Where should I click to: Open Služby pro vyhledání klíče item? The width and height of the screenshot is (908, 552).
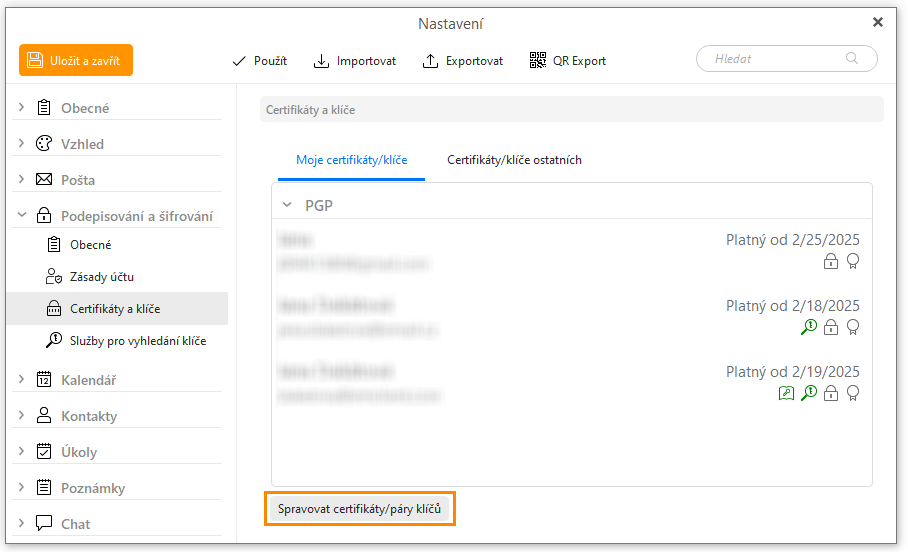pos(138,341)
